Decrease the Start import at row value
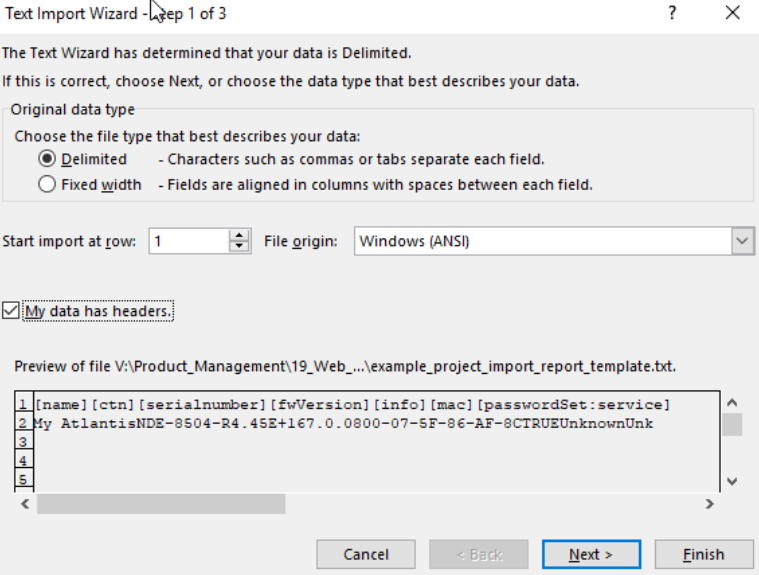The height and width of the screenshot is (575, 759). coord(239,247)
